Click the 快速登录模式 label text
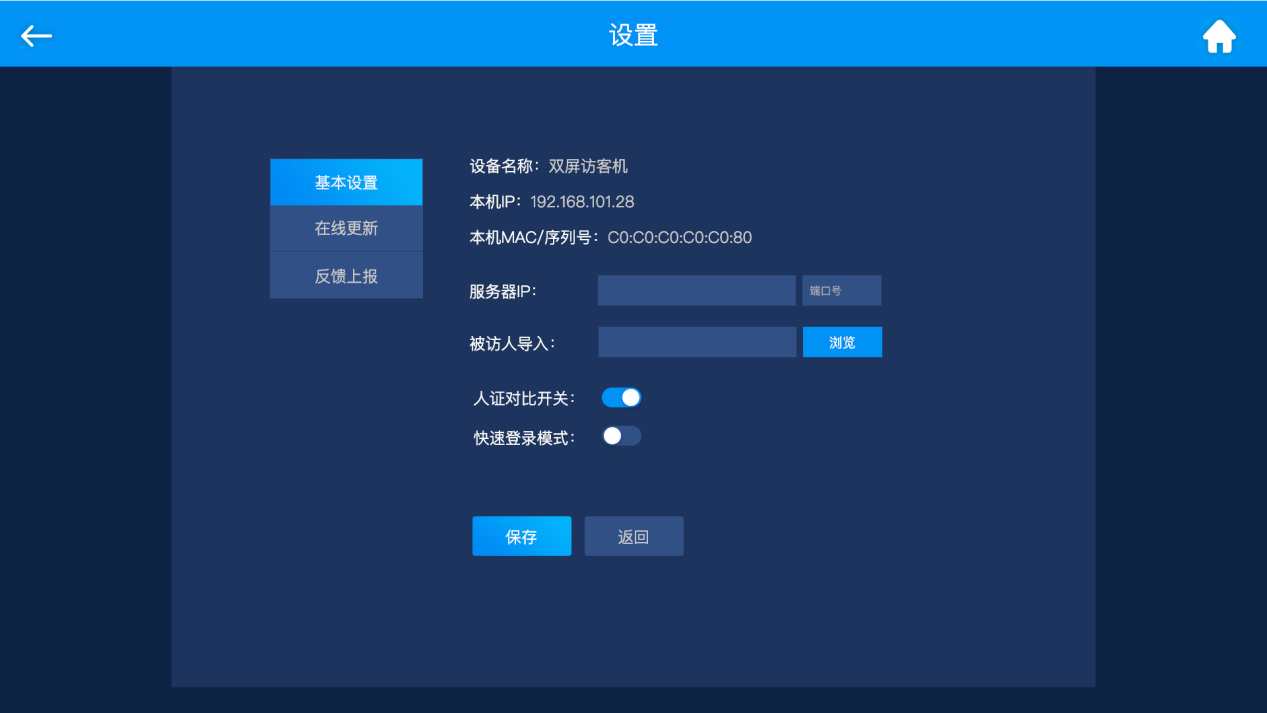The image size is (1267, 713). tap(524, 438)
